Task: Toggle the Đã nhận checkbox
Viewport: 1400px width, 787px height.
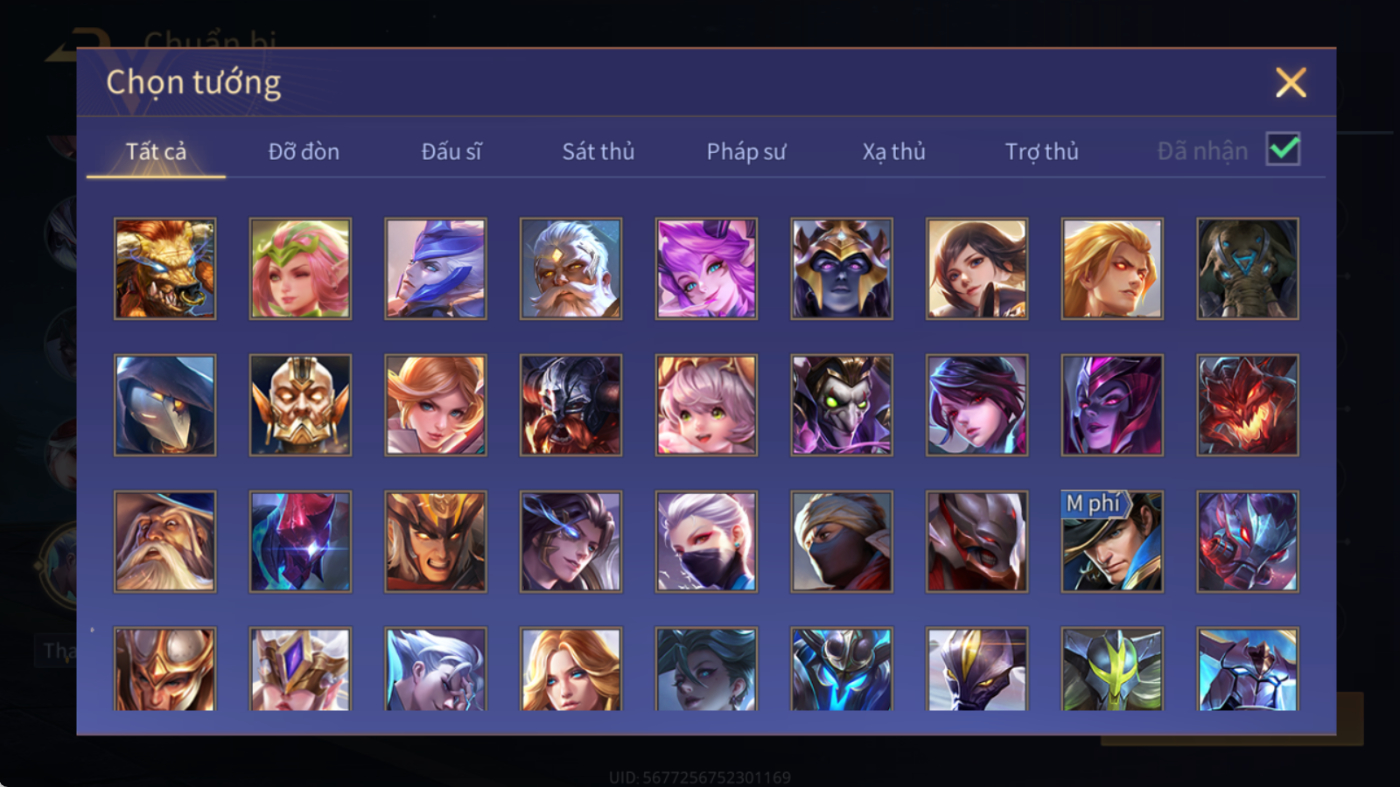Action: pos(1283,150)
